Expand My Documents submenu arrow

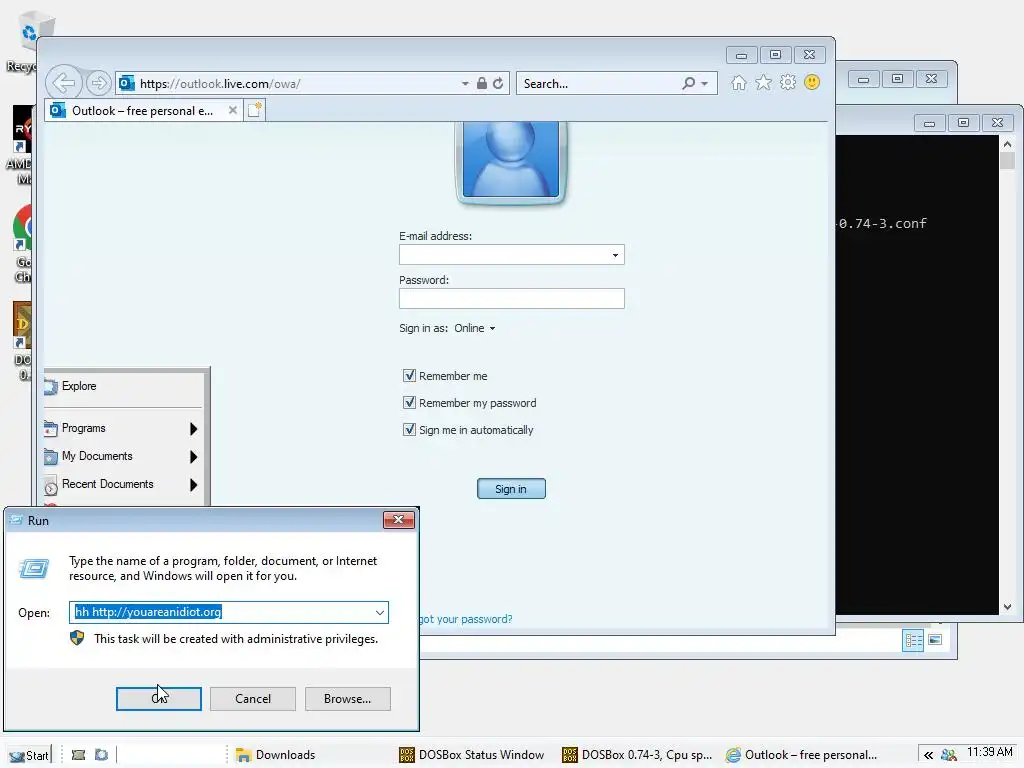click(193, 456)
